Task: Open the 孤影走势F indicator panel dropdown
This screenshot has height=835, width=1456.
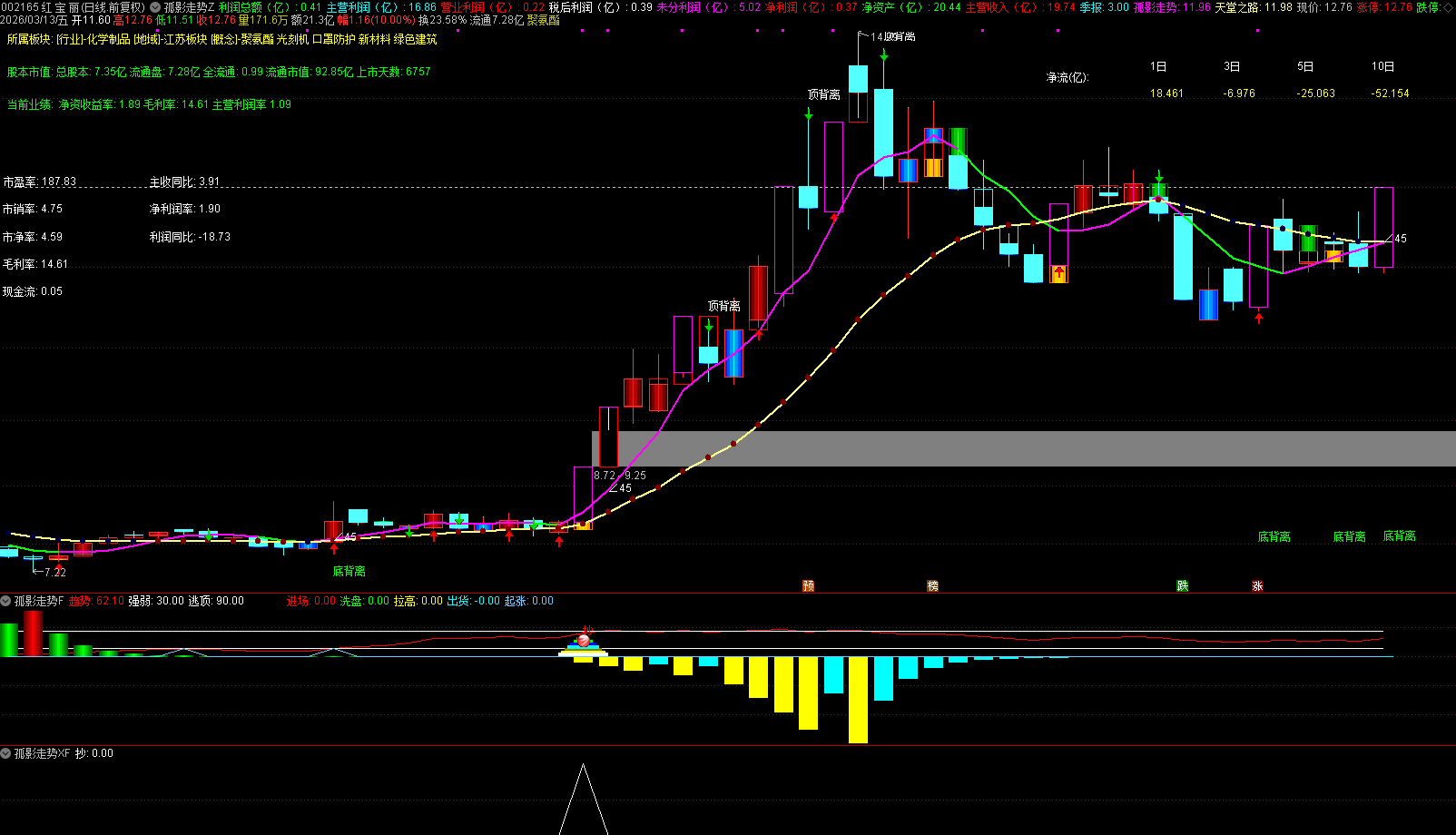Action: [x=5, y=601]
